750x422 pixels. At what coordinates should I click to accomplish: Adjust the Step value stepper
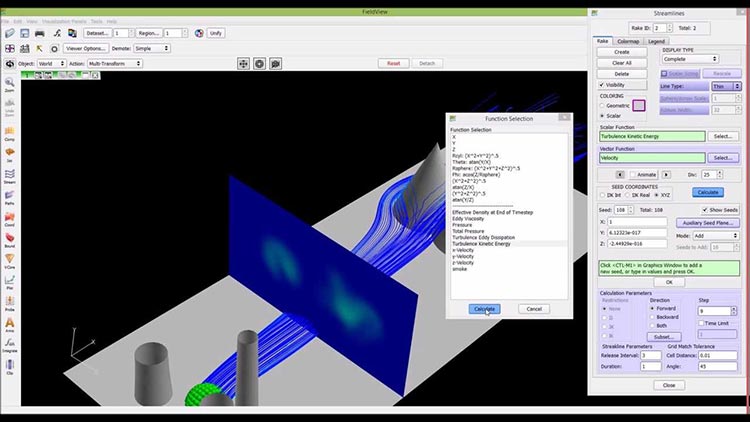[x=733, y=311]
